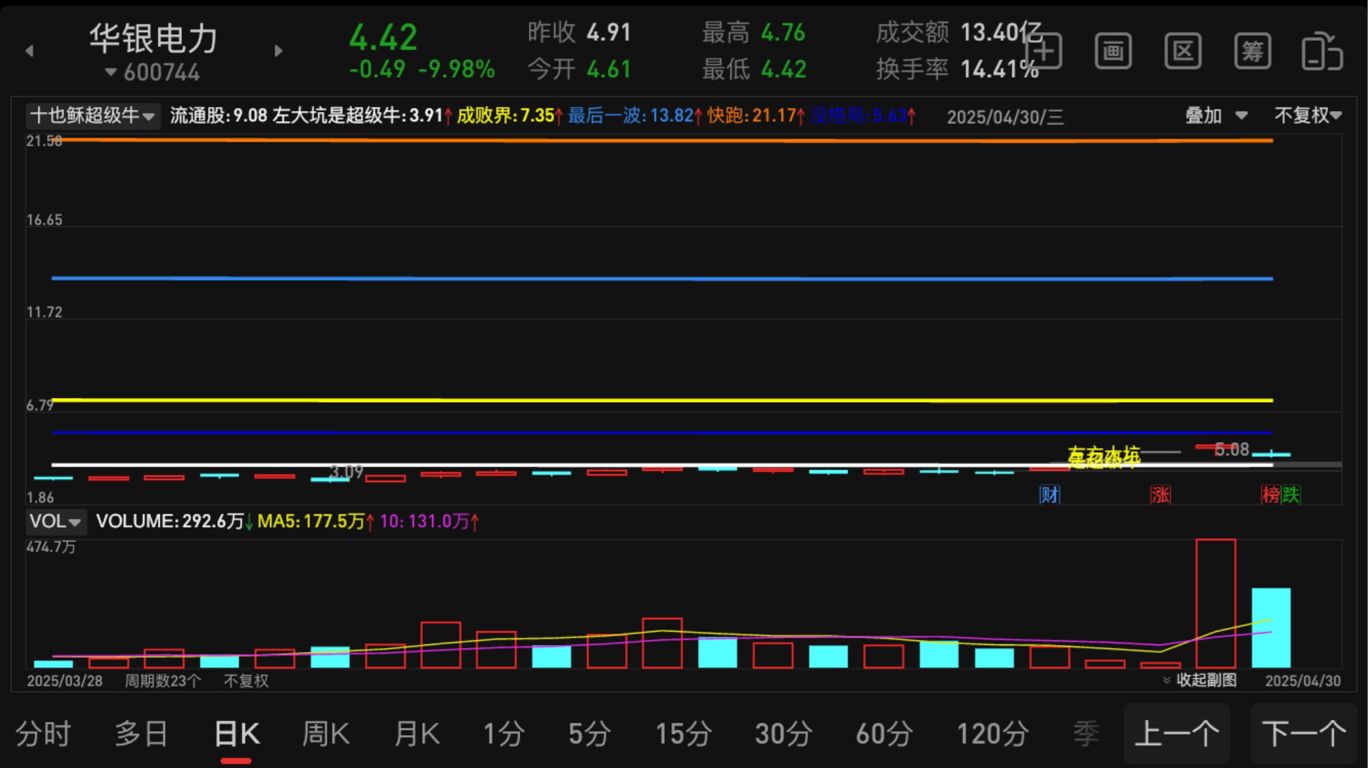Select the 周K weekly candlestick tab
The width and height of the screenshot is (1368, 769).
pos(326,734)
